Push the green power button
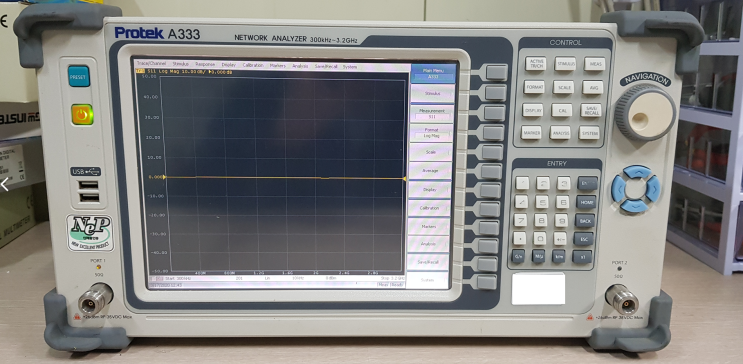743x364 pixels. tap(82, 114)
